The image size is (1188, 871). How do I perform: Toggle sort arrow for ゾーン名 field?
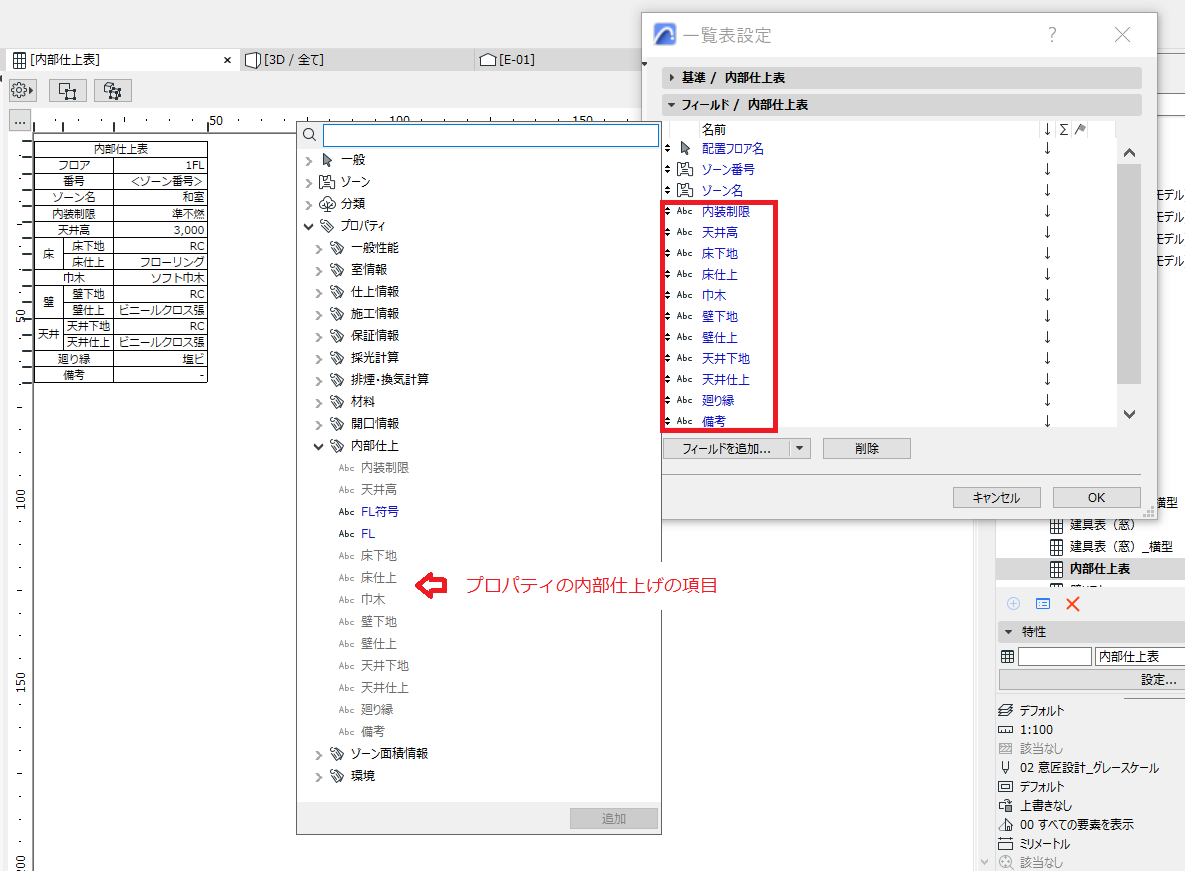[1047, 190]
